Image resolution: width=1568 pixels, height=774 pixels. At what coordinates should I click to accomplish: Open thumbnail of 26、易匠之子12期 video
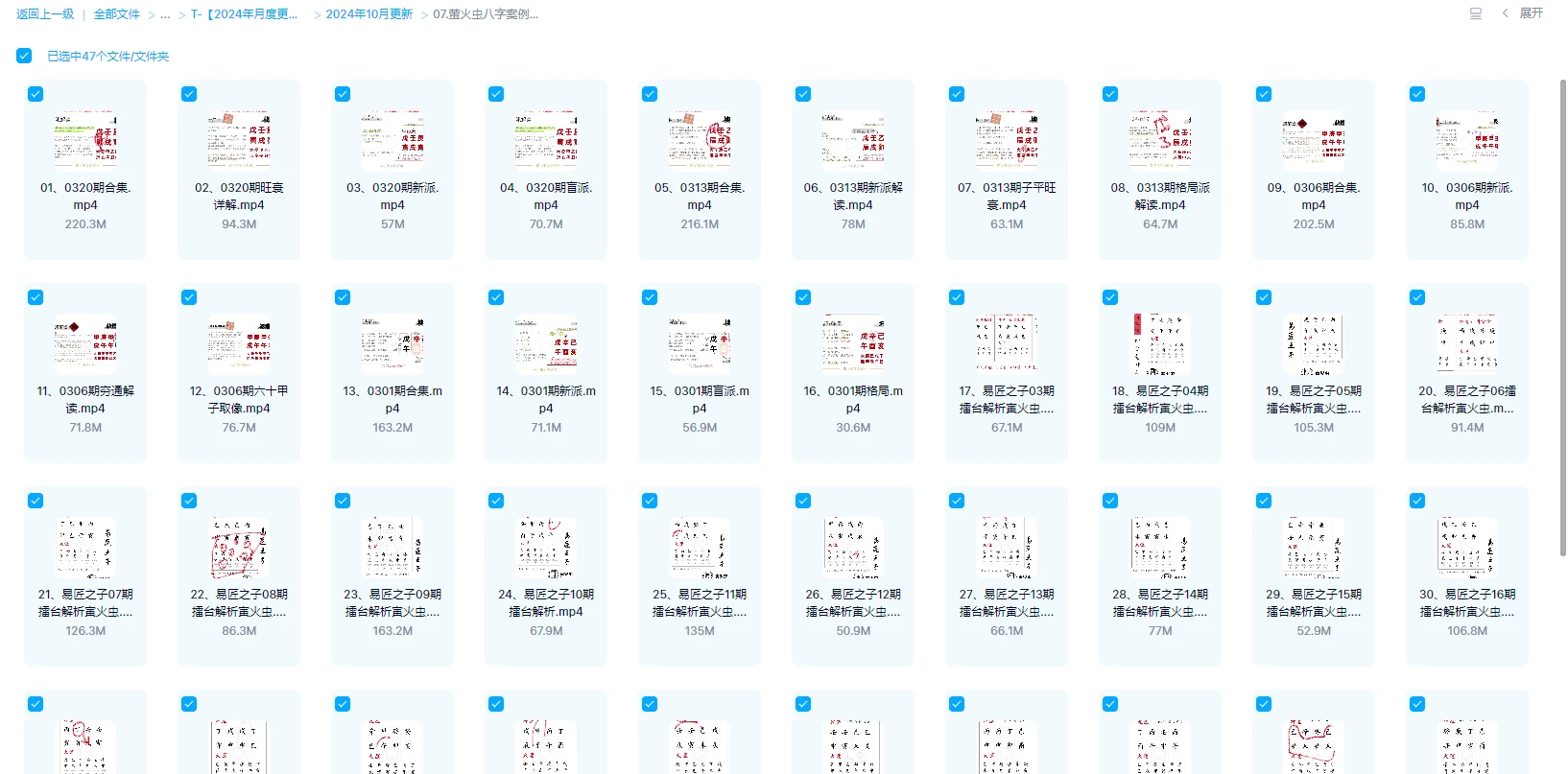(853, 548)
